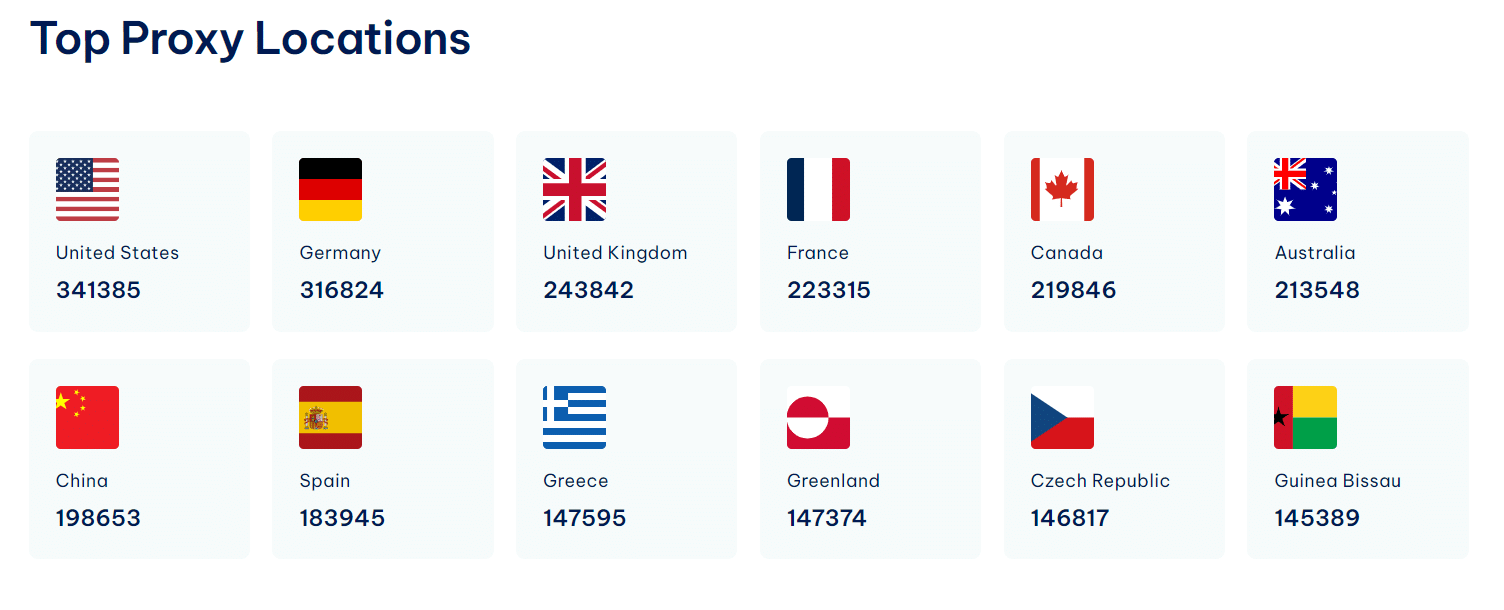The image size is (1504, 610).
Task: Click the United States flag icon
Action: click(x=87, y=189)
